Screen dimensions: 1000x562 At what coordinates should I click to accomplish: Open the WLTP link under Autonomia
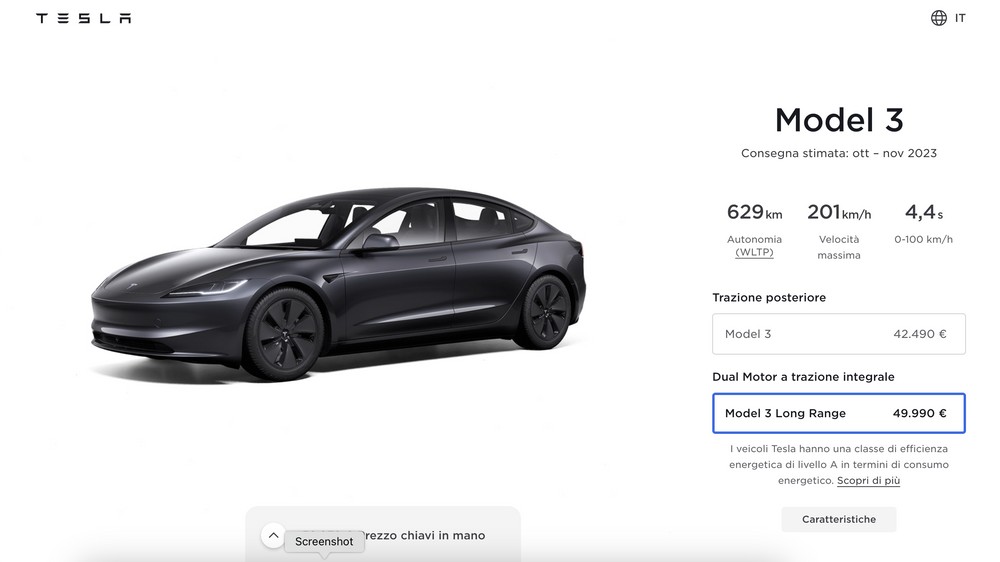pos(754,253)
